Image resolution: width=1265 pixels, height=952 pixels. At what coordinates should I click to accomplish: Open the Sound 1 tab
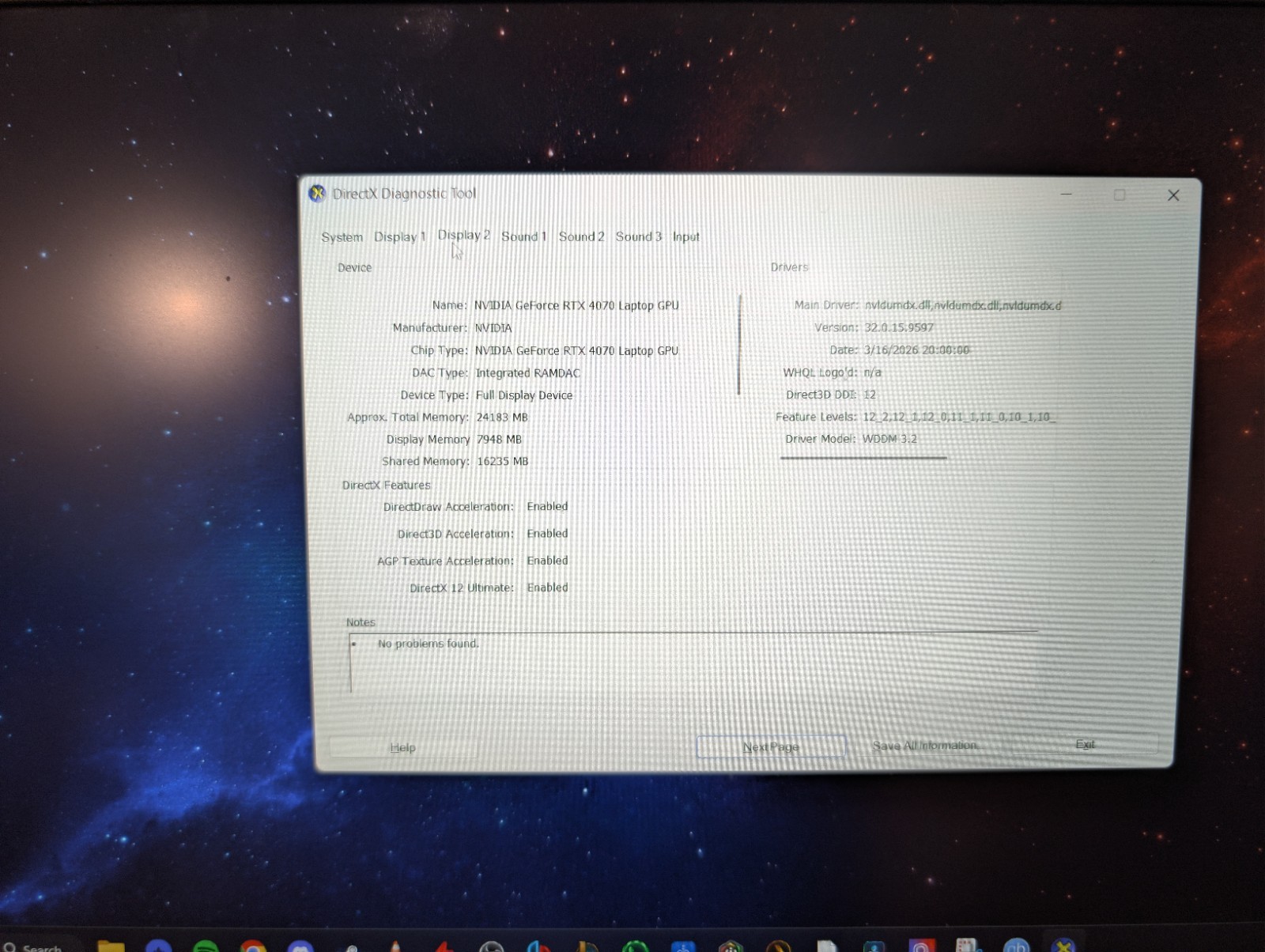523,236
